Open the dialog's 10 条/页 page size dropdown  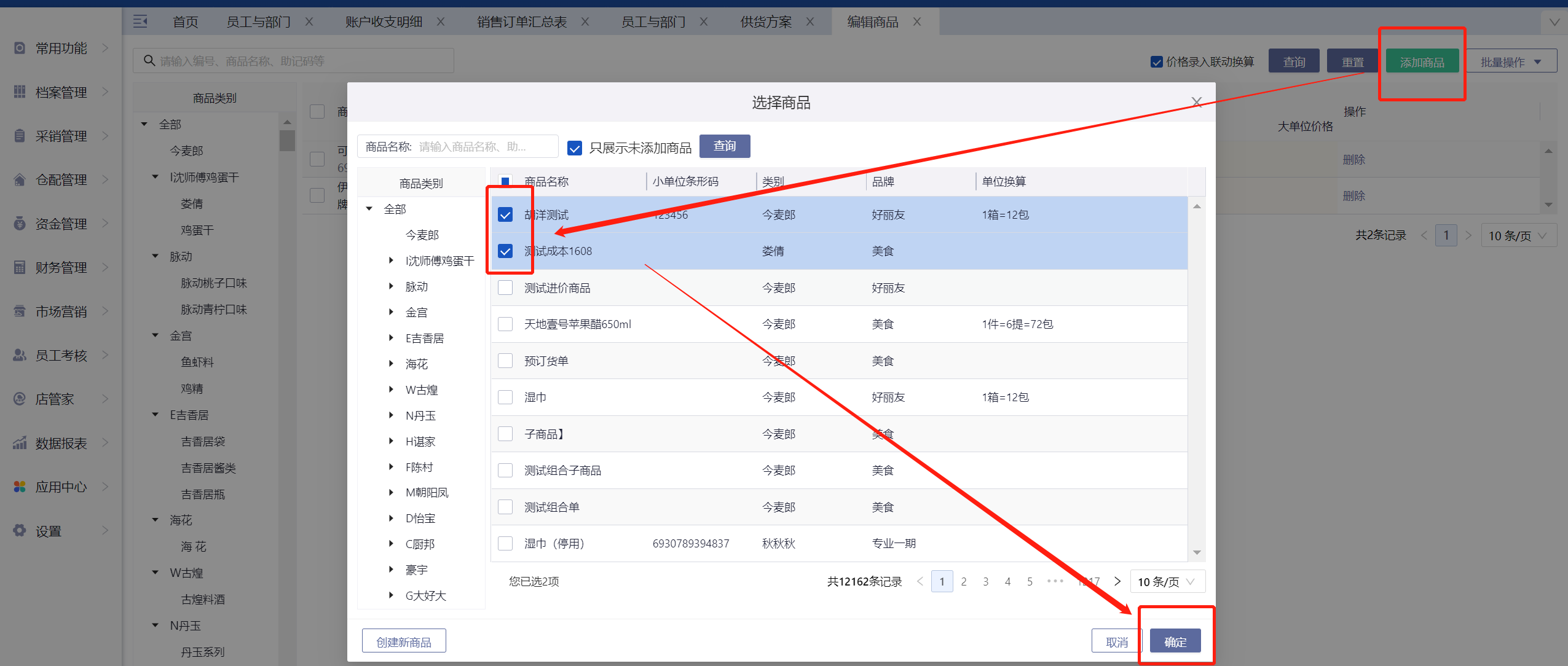(1167, 581)
